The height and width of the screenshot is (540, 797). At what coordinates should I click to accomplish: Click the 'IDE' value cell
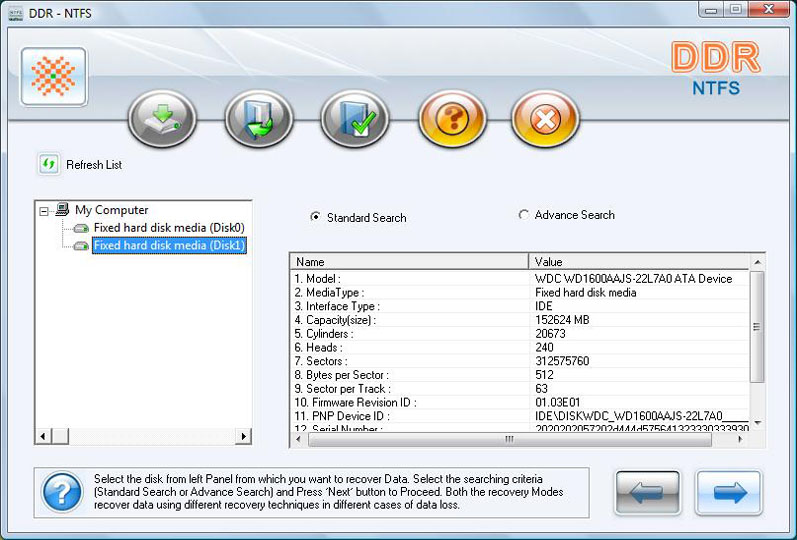pos(544,306)
